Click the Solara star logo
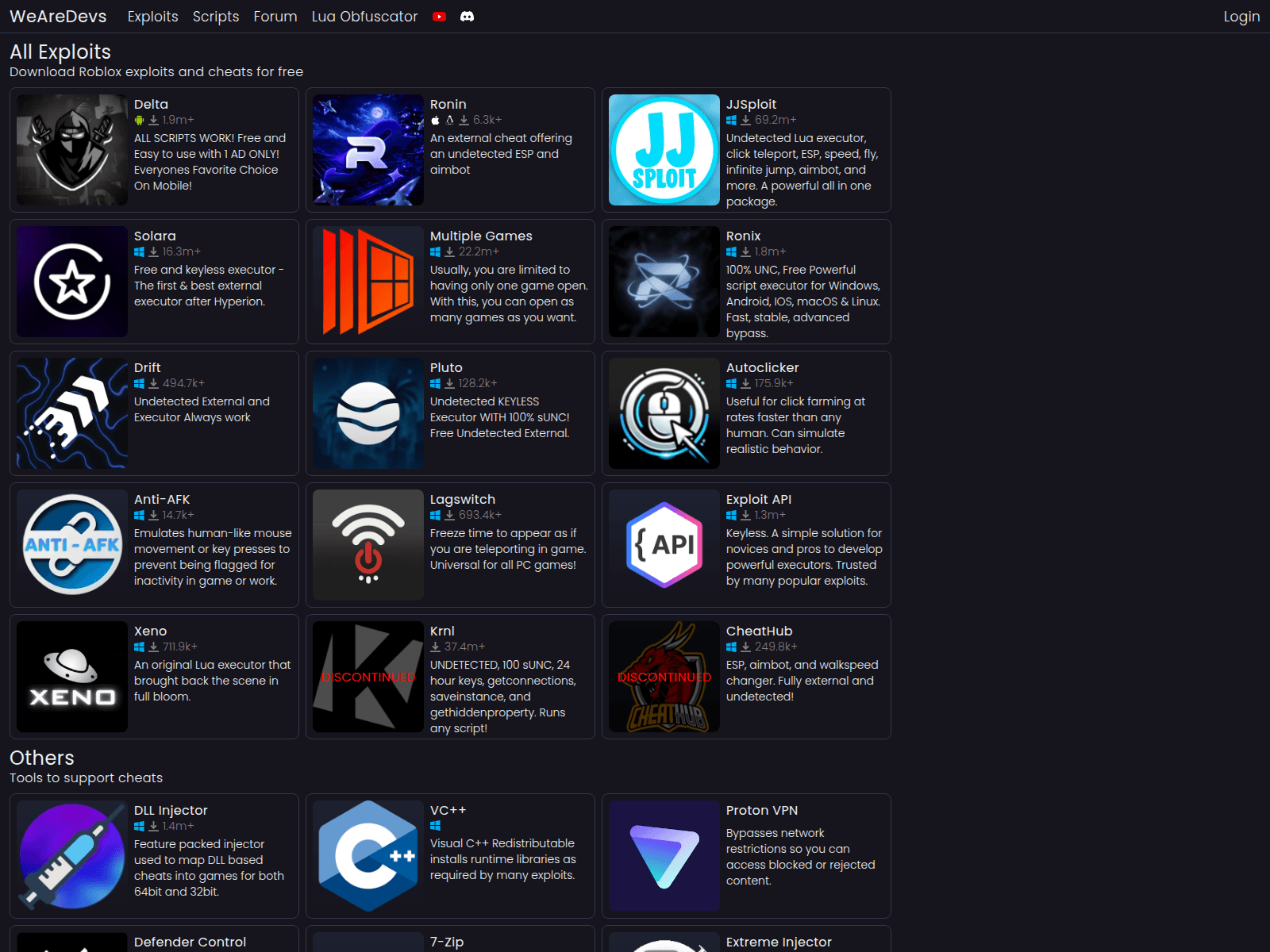This screenshot has height=952, width=1270. click(72, 282)
